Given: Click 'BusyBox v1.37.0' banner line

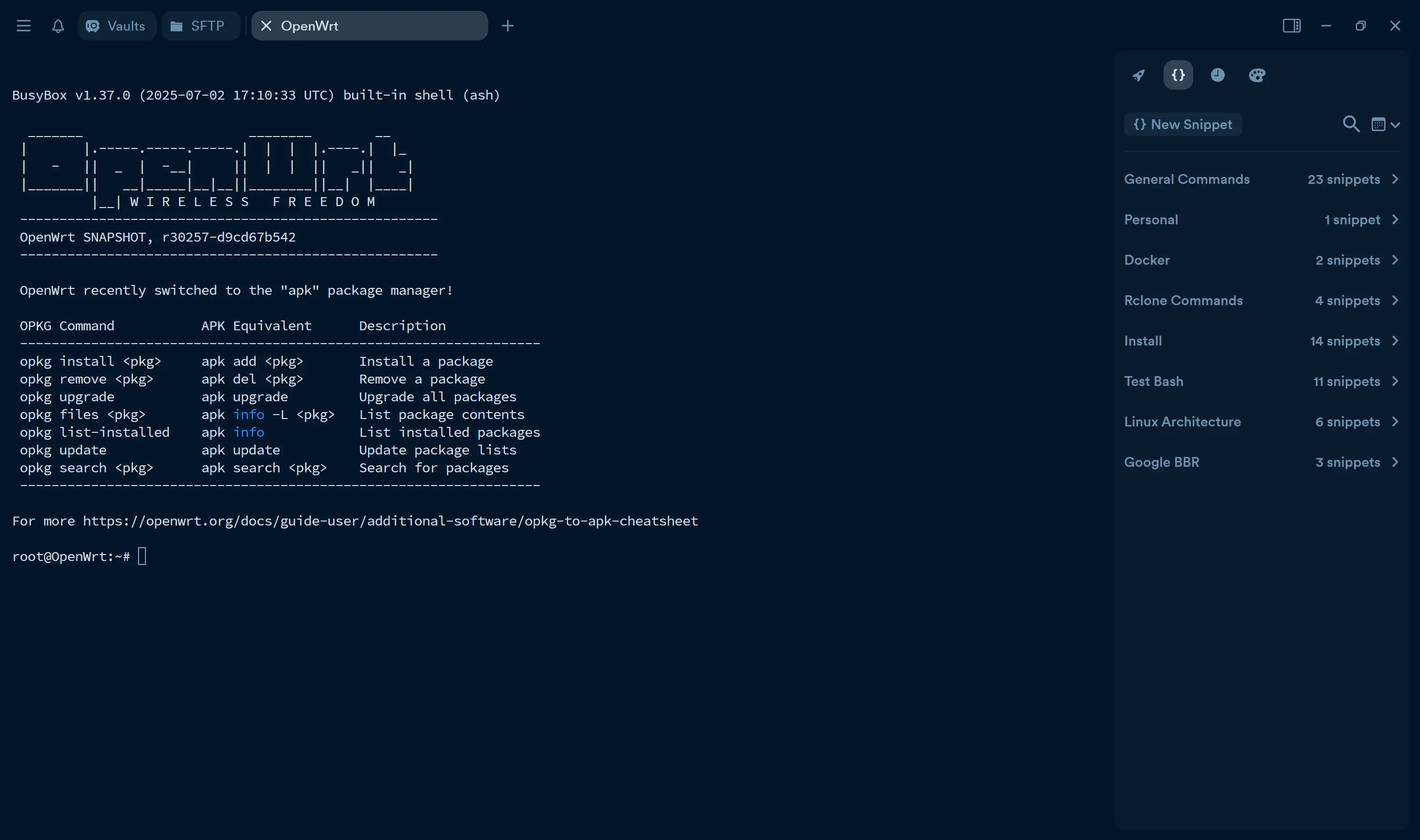Looking at the screenshot, I should coord(256,96).
